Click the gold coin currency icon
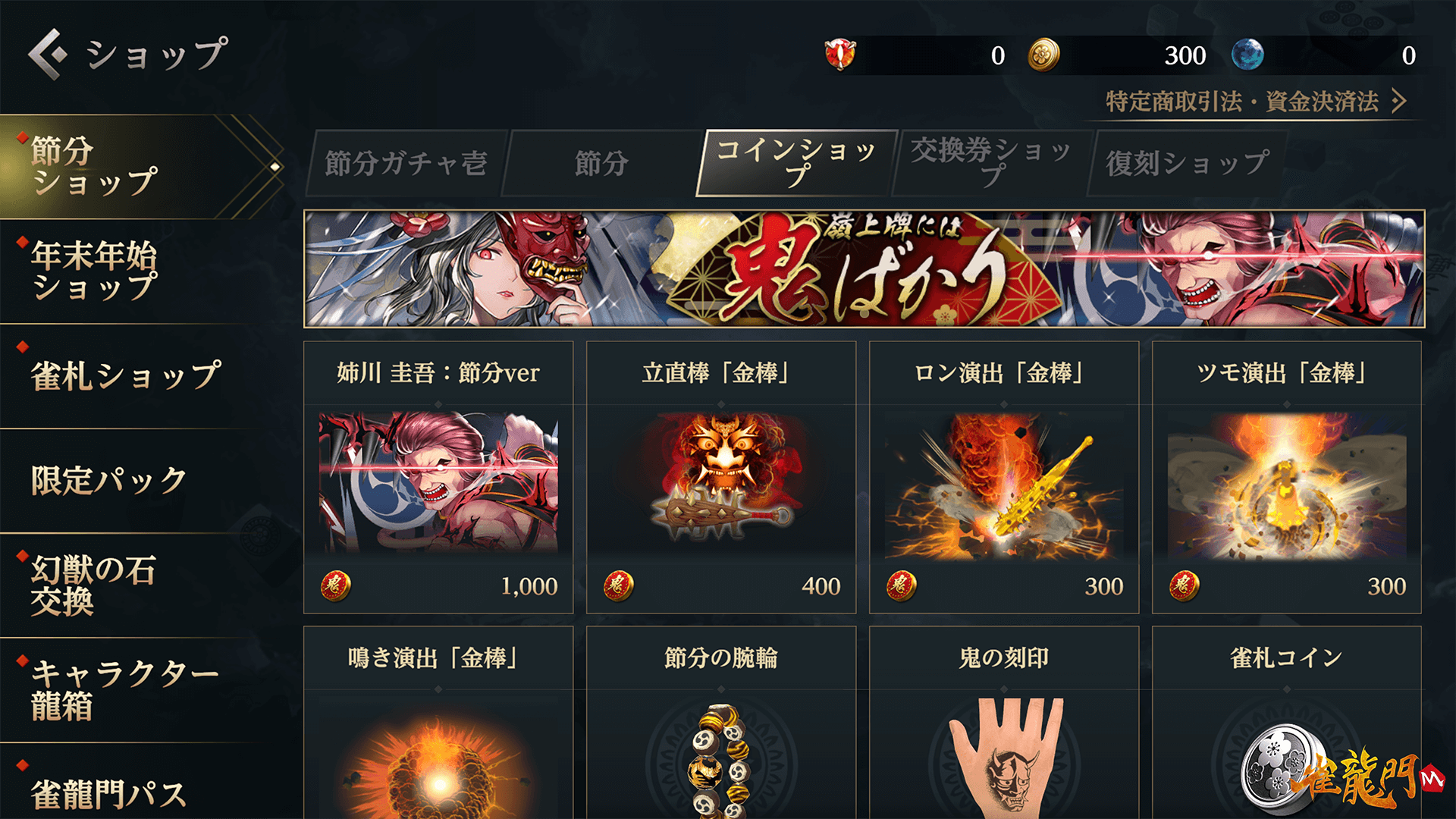The height and width of the screenshot is (819, 1456). click(x=1043, y=55)
